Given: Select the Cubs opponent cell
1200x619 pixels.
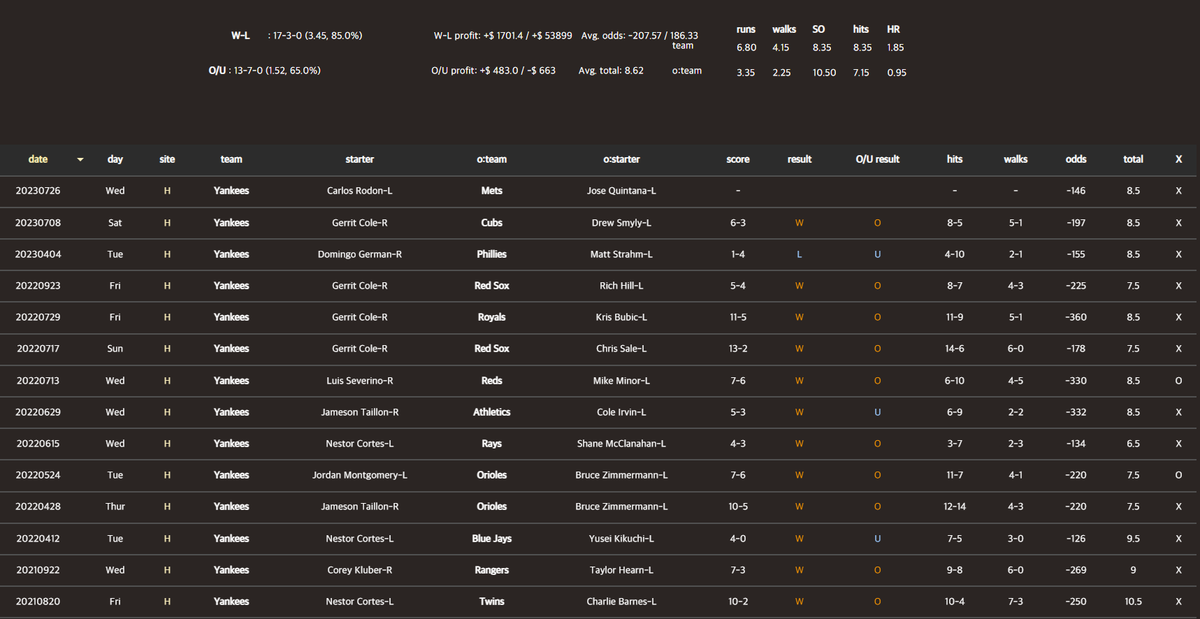Looking at the screenshot, I should click(492, 222).
